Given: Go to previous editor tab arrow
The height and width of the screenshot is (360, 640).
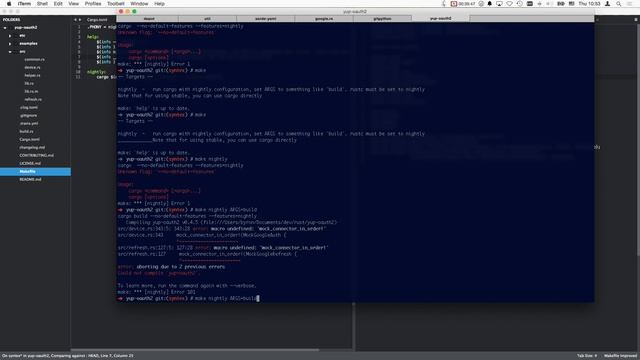Looking at the screenshot, I should [75, 20].
